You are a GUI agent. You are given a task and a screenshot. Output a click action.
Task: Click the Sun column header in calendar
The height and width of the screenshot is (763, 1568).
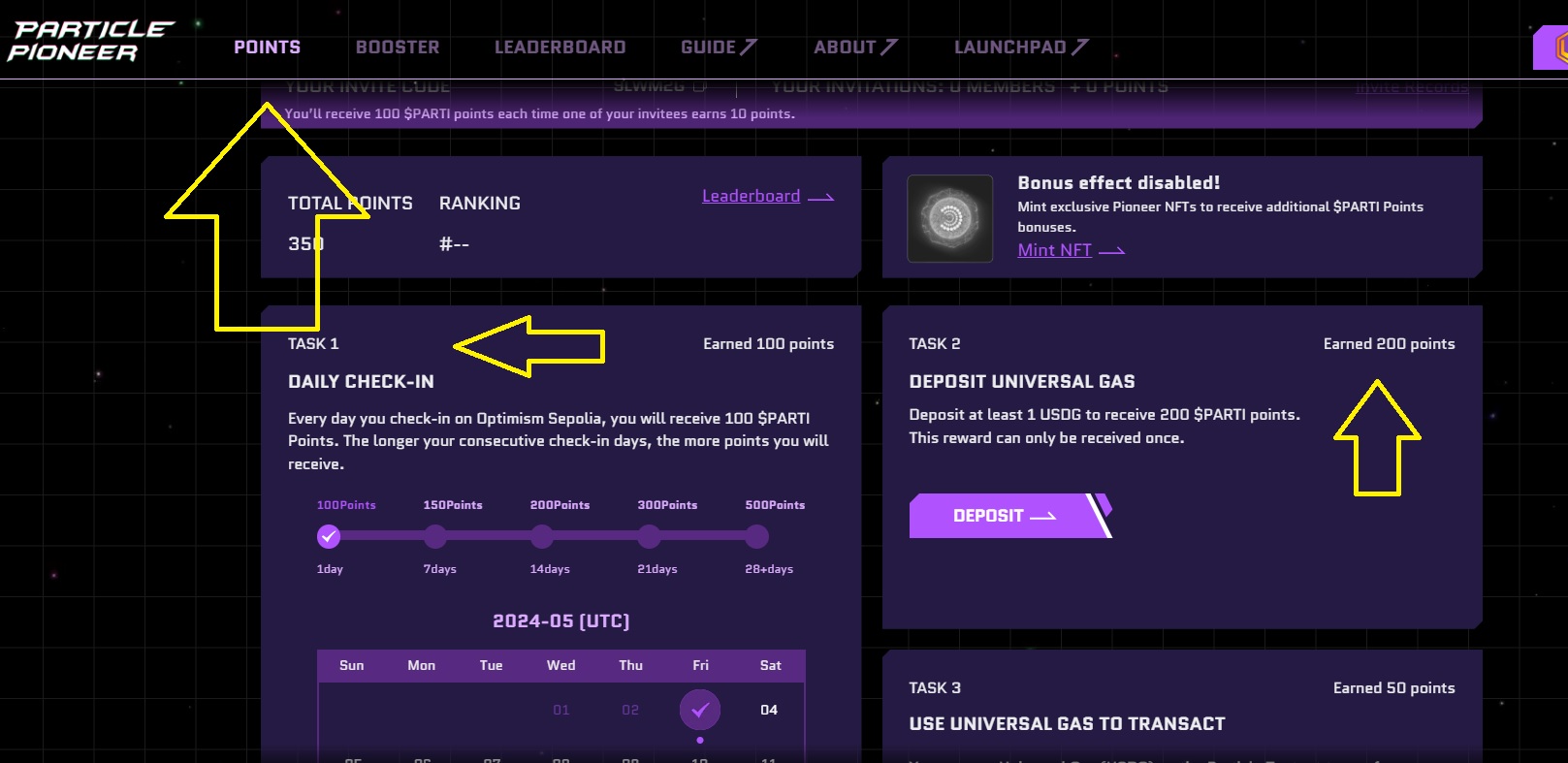pyautogui.click(x=352, y=665)
